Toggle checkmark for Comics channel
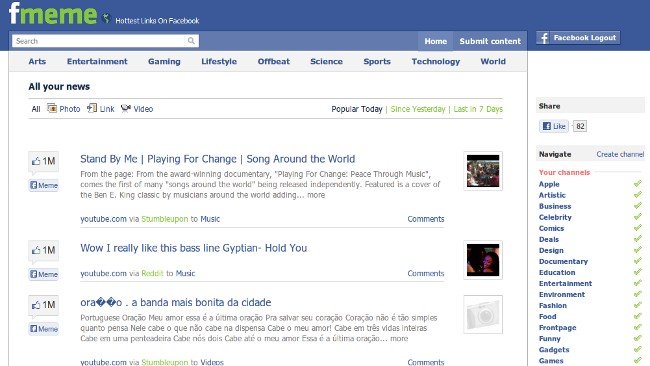The height and width of the screenshot is (366, 650). [x=638, y=228]
